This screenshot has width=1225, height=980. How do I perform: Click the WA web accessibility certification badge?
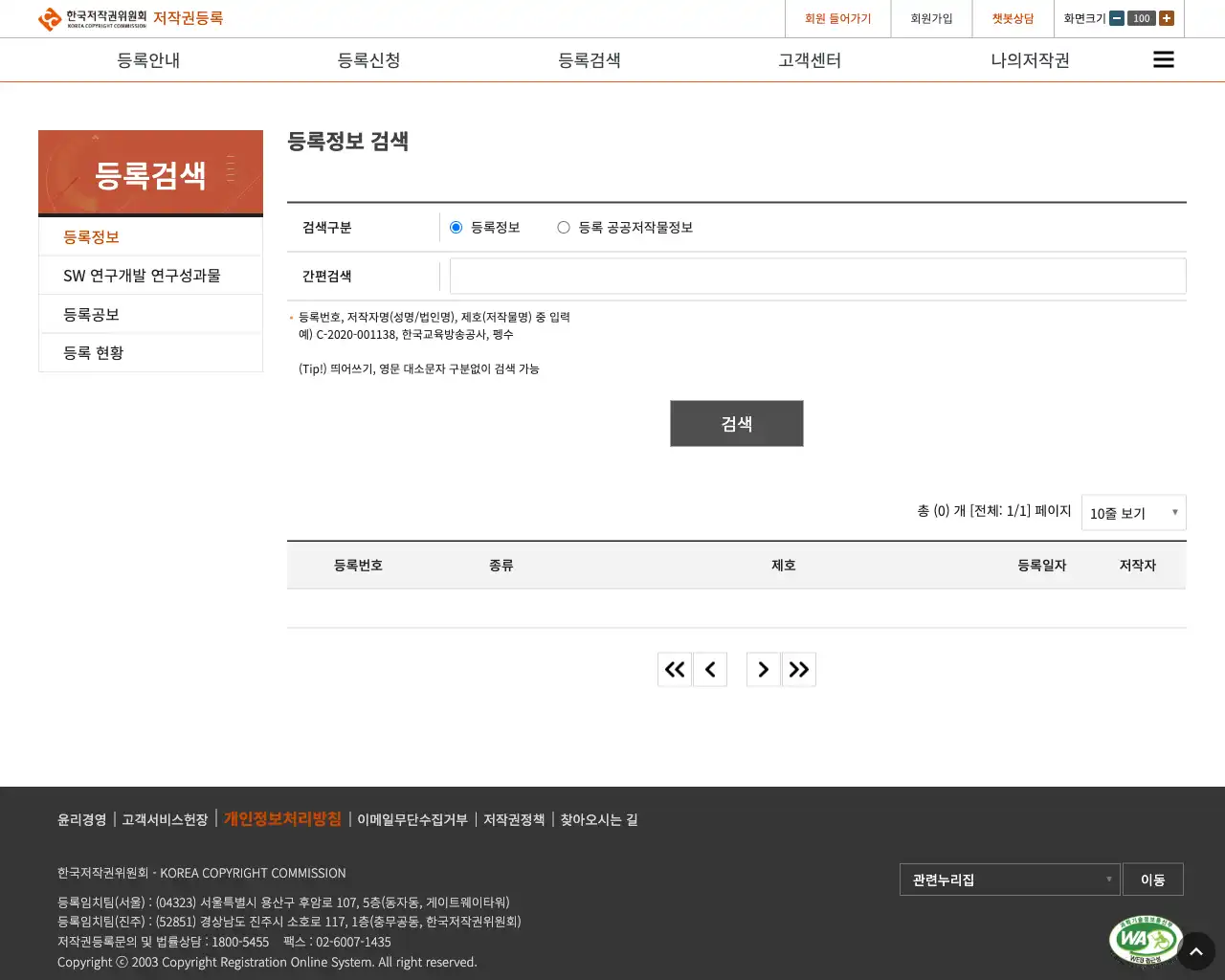(x=1145, y=941)
